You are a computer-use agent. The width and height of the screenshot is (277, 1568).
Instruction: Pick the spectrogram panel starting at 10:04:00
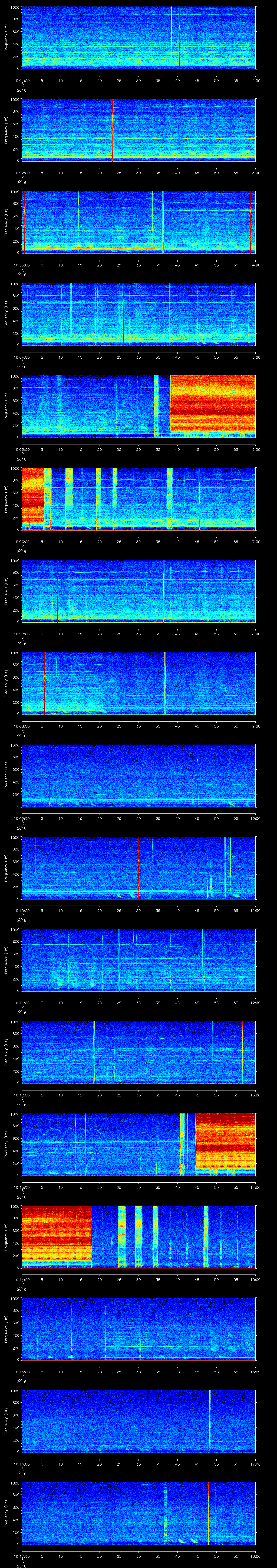[138, 314]
